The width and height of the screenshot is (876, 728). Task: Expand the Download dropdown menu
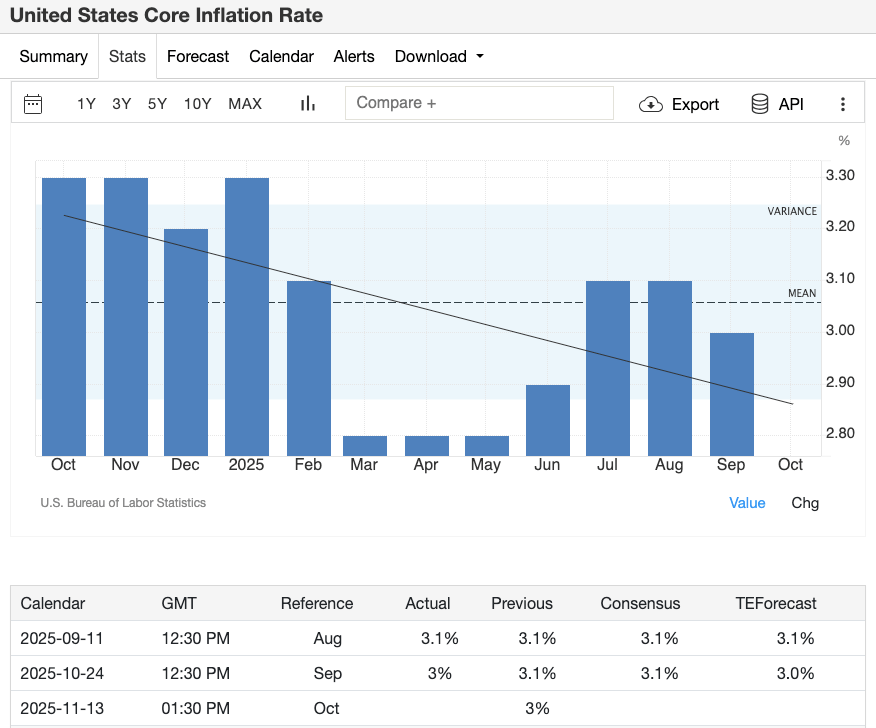(x=439, y=57)
